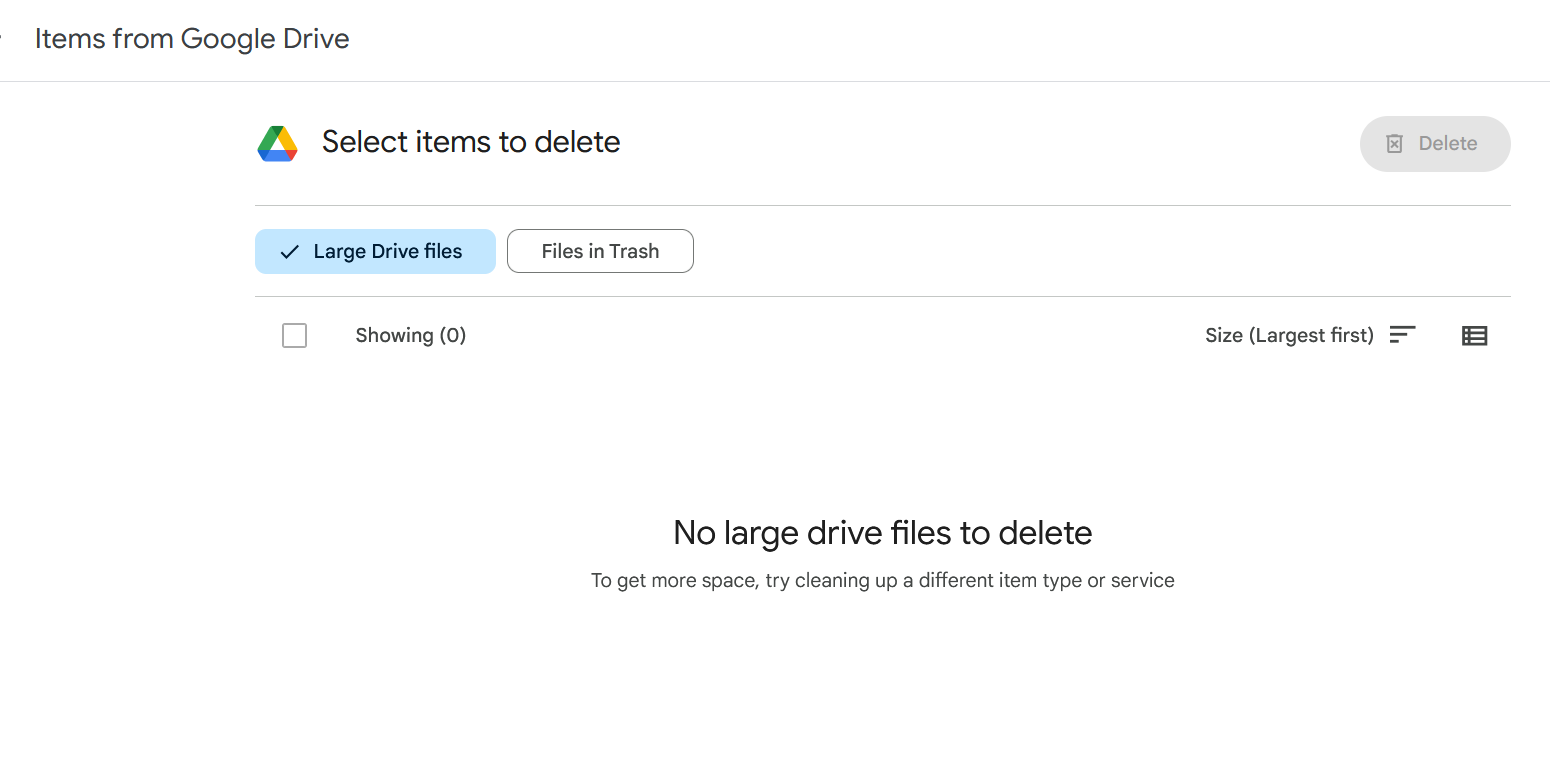Click the trash can icon inside Delete button
The height and width of the screenshot is (762, 1550).
pos(1394,144)
